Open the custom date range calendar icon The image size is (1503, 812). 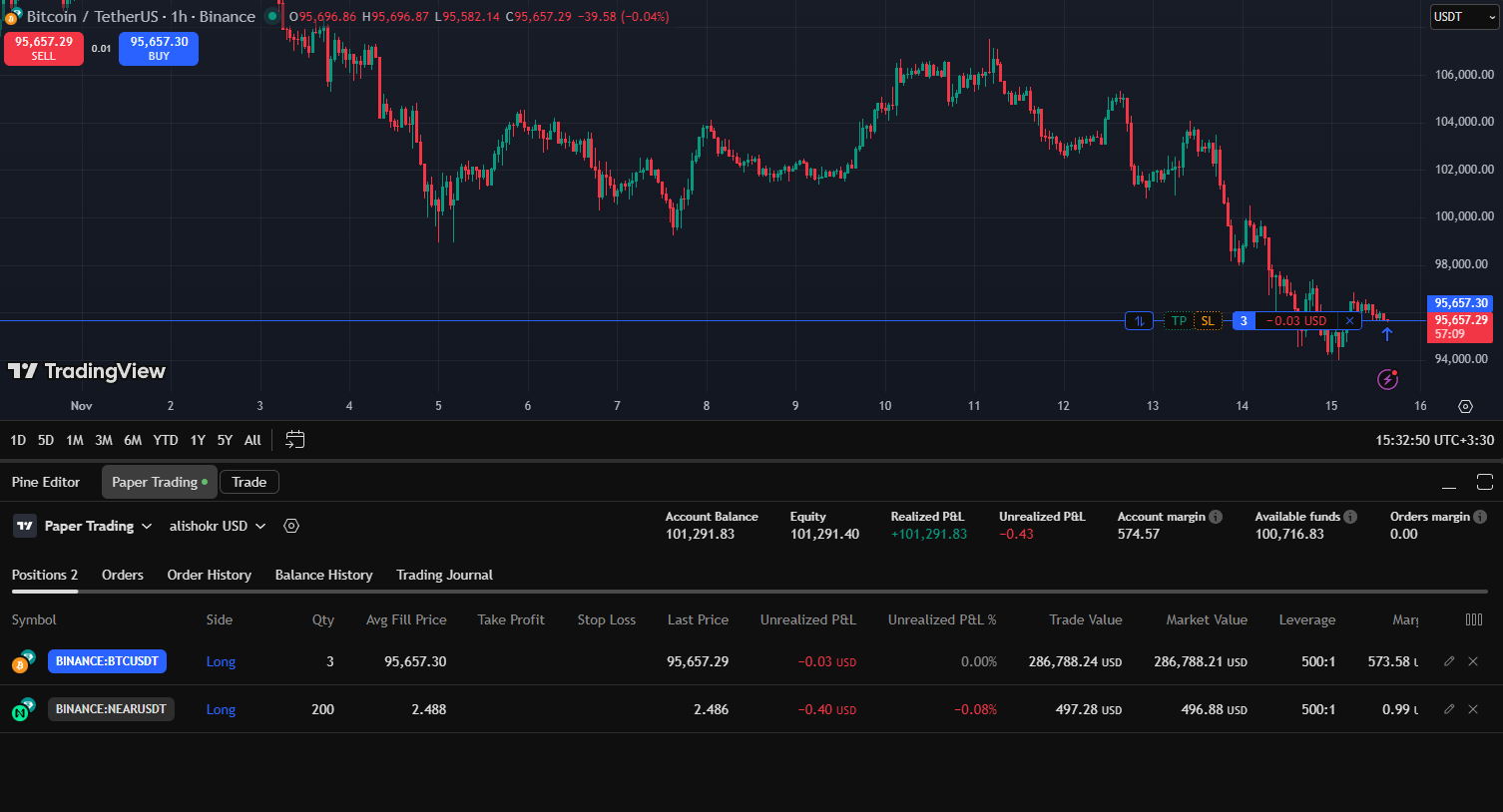tap(294, 440)
